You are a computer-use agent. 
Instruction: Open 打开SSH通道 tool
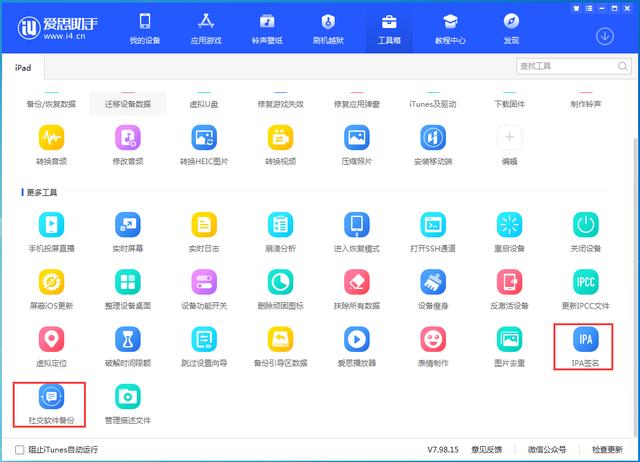coord(433,224)
